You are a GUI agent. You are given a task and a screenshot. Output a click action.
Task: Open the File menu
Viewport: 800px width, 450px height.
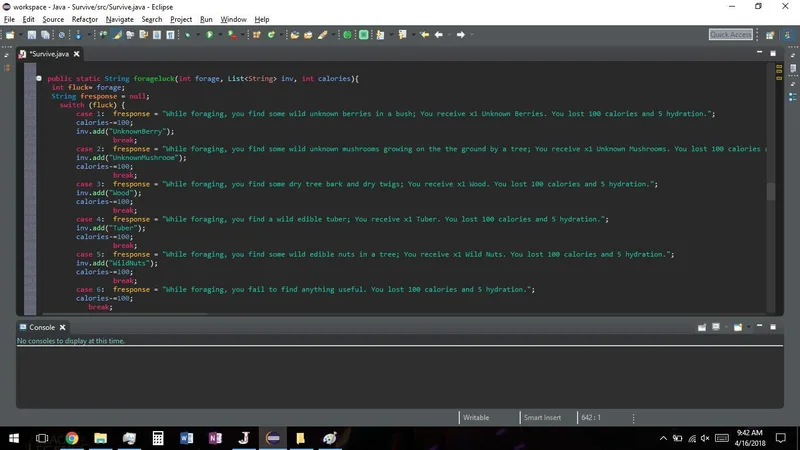point(9,19)
